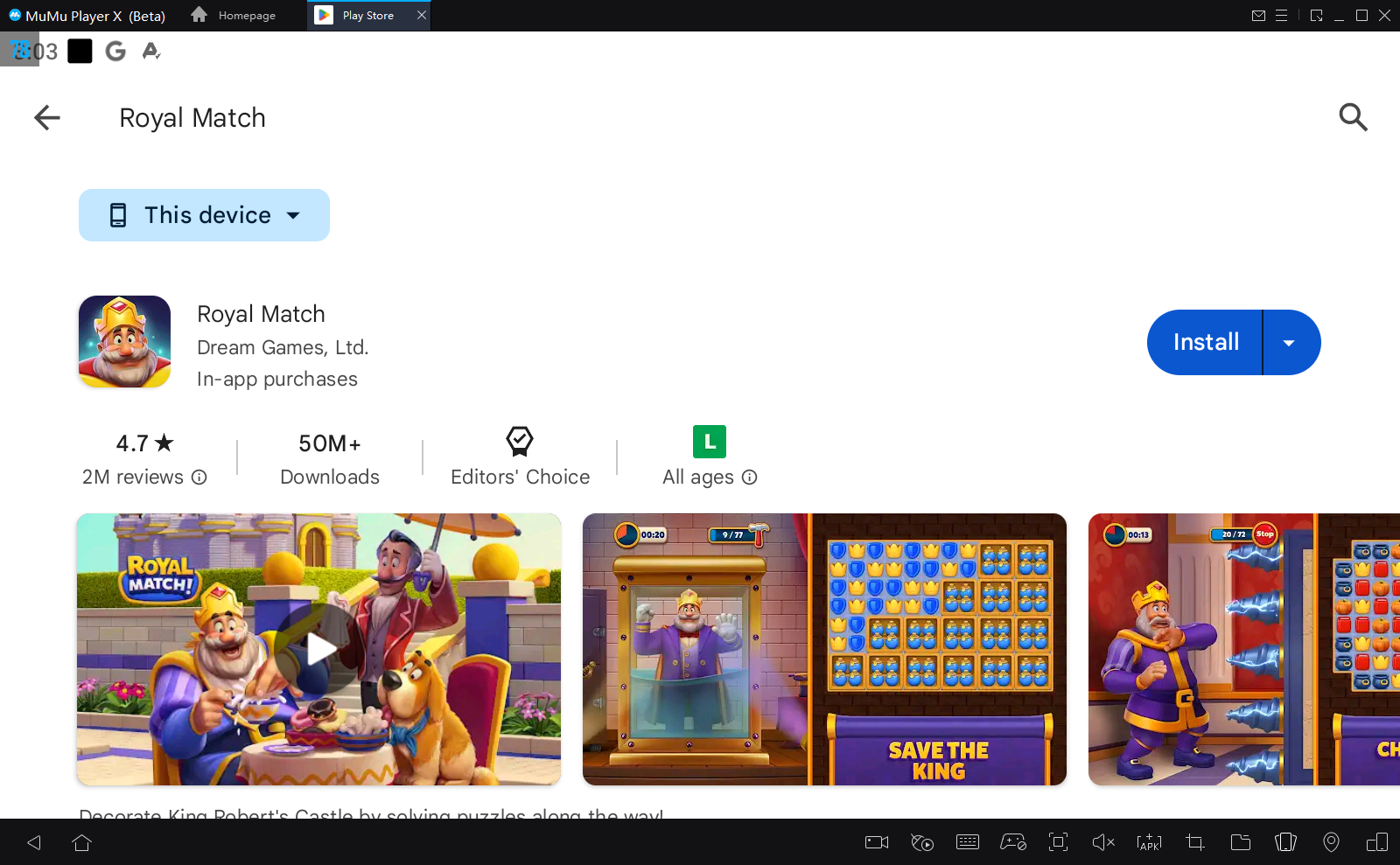Click the black square status bar icon

click(x=80, y=52)
